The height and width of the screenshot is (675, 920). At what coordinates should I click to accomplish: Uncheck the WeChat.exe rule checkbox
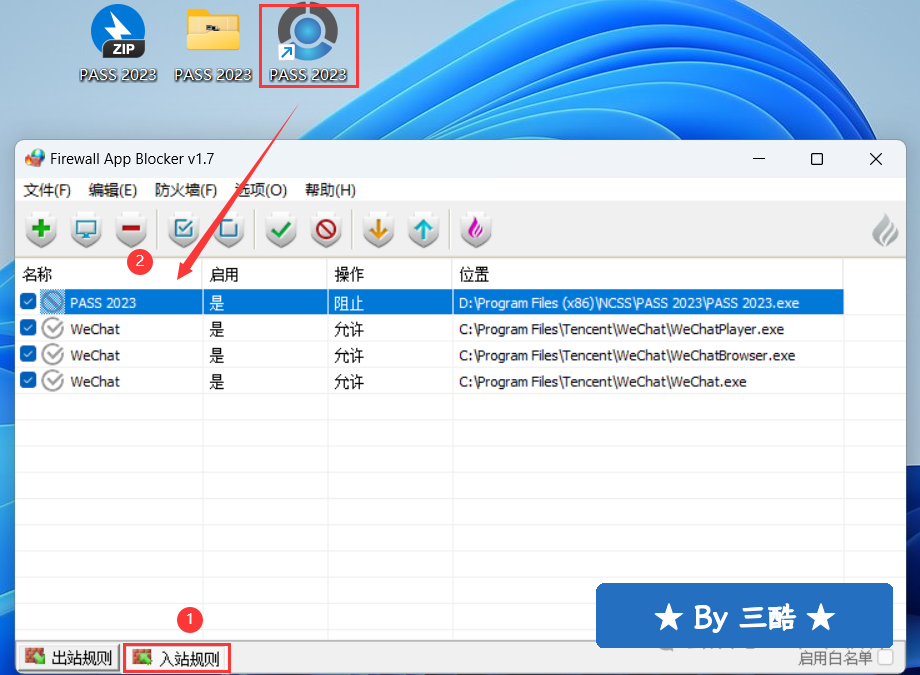28,380
